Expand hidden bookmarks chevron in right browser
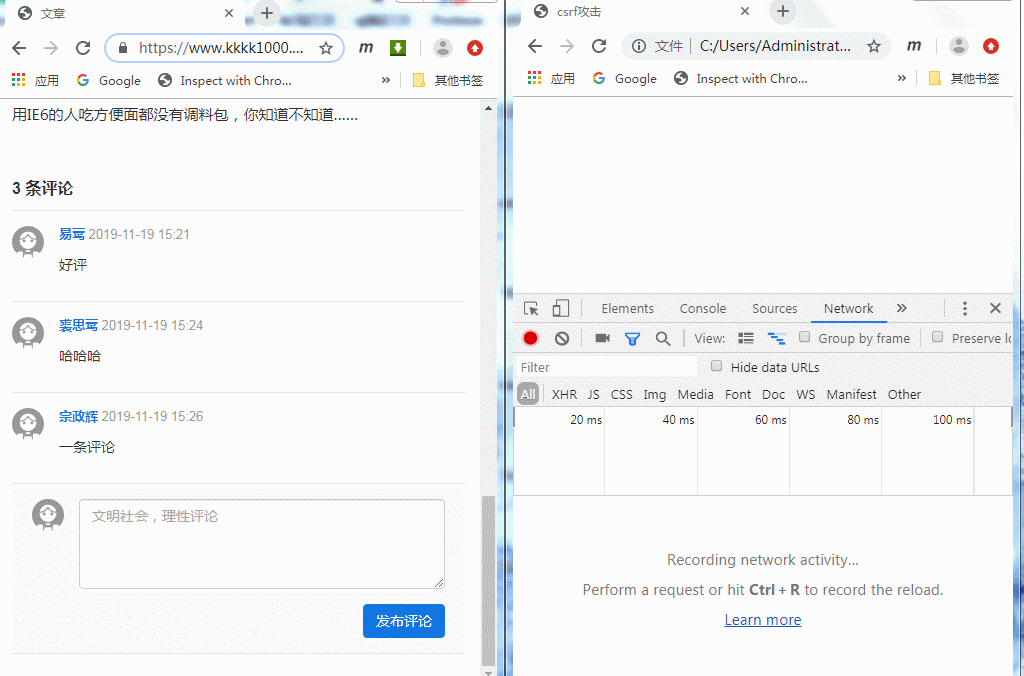 [901, 78]
